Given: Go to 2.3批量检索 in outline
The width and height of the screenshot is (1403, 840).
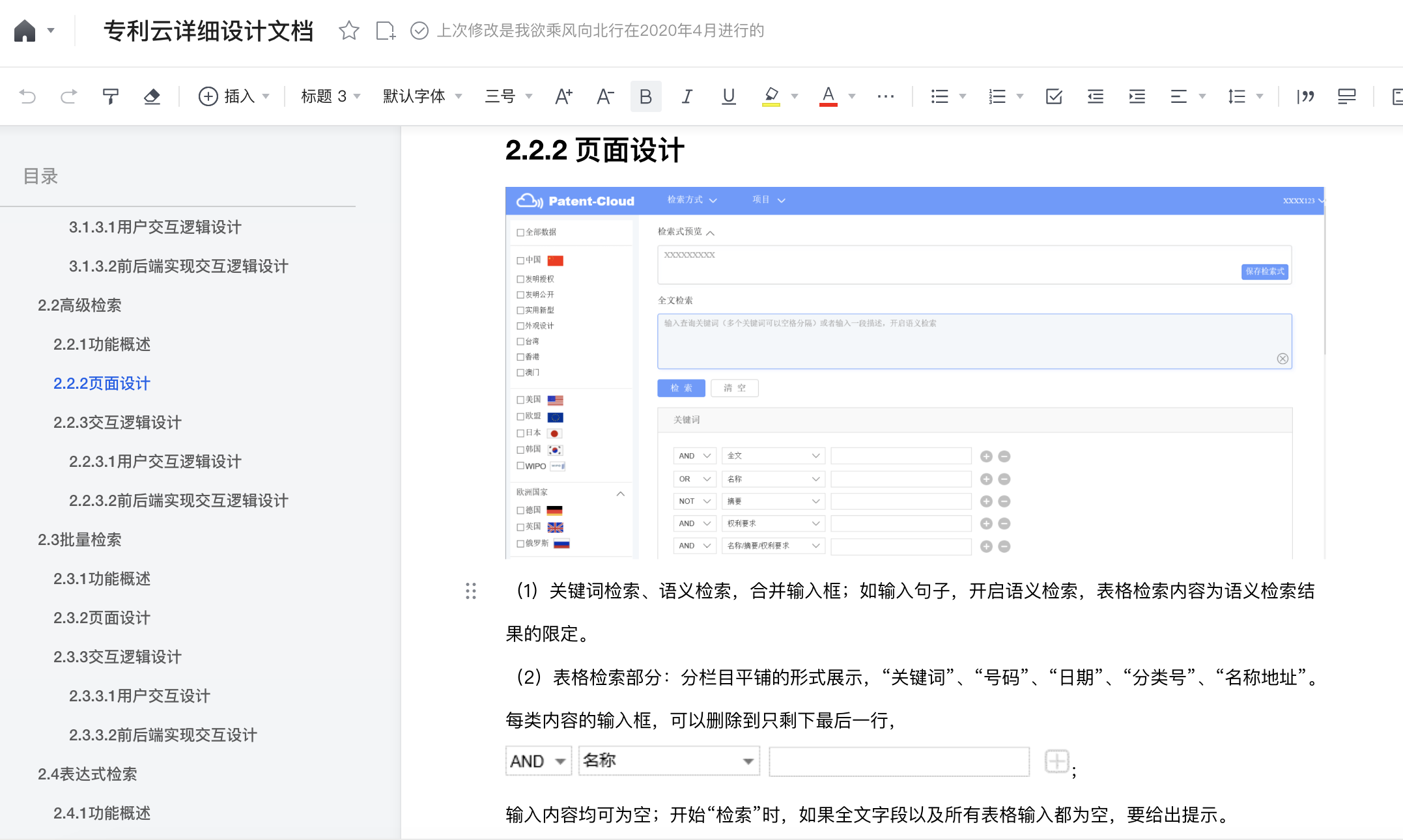Looking at the screenshot, I should tap(79, 540).
